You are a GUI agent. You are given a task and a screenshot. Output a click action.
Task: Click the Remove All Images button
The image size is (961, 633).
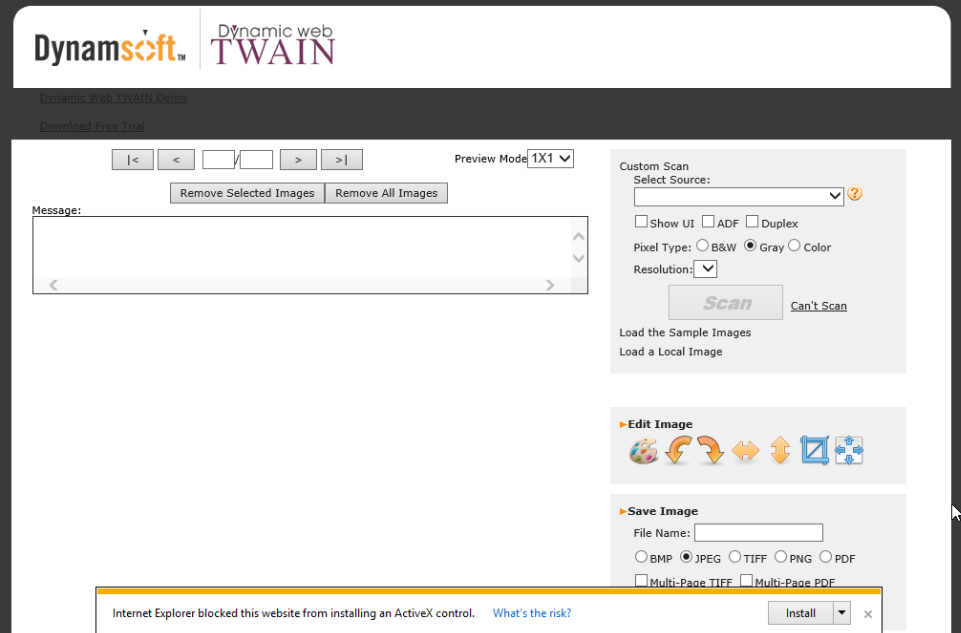386,193
